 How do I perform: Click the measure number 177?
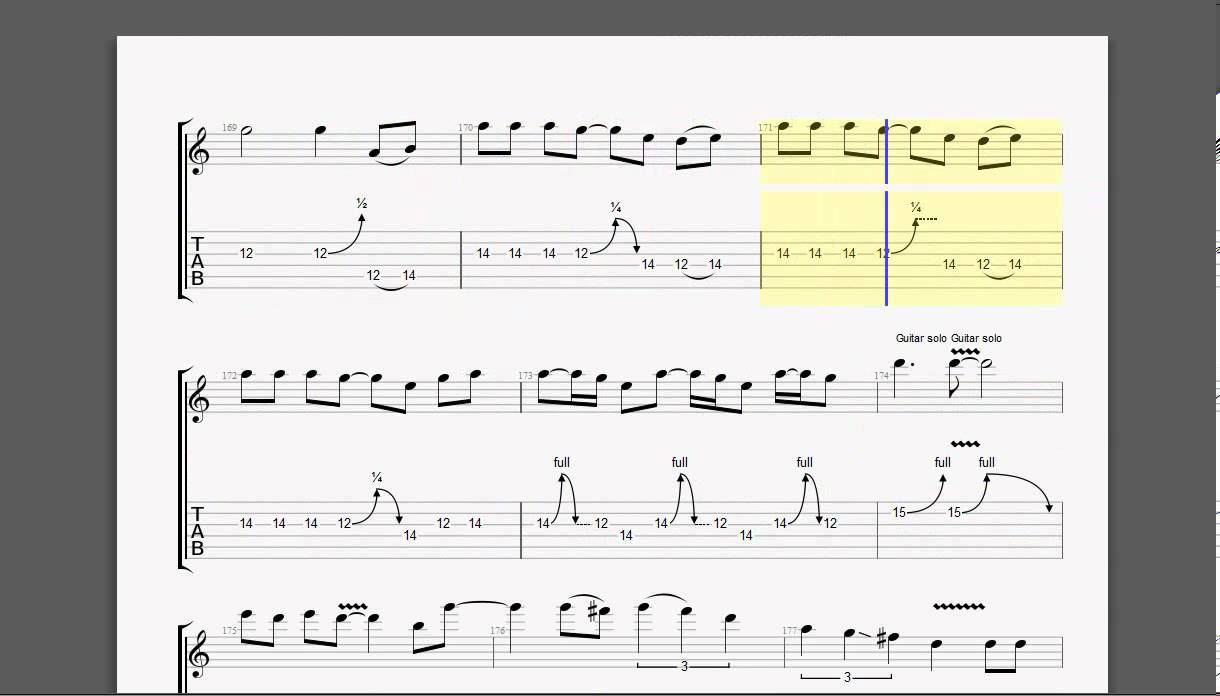tap(790, 631)
